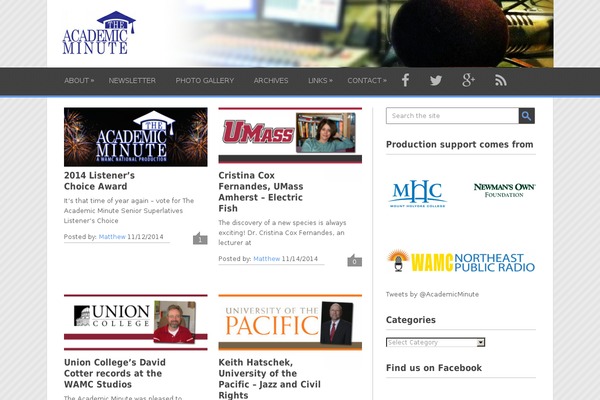Click excerpt beginning It's that time of year

point(129,211)
